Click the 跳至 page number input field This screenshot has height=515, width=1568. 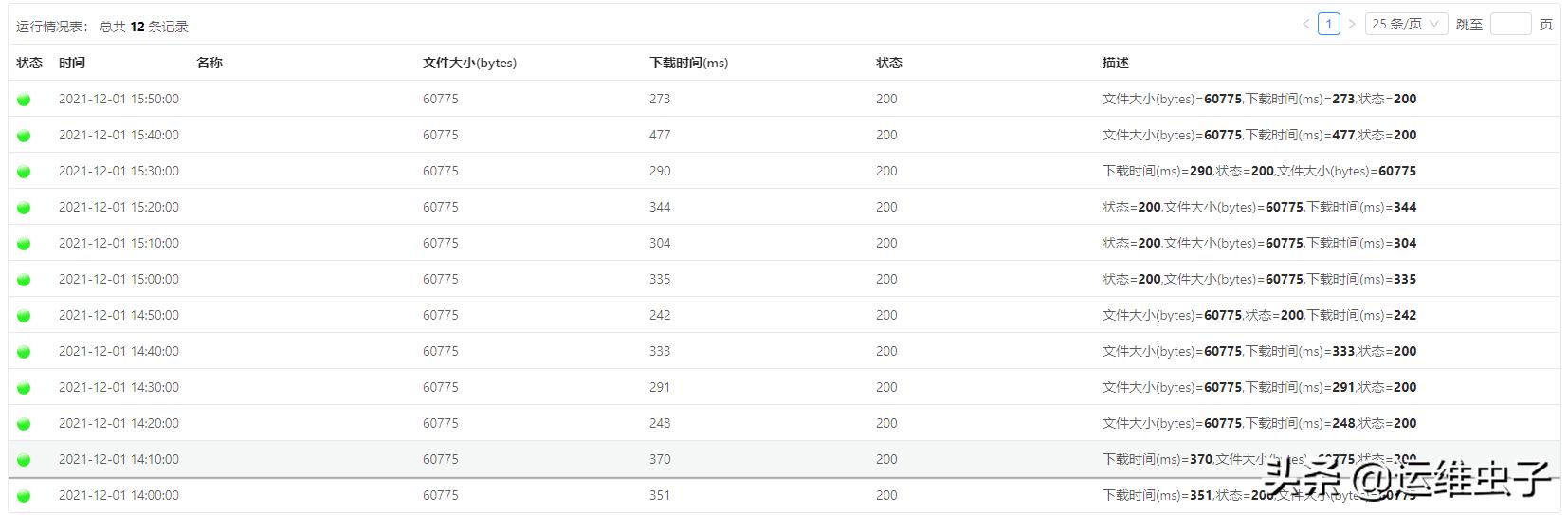[x=1510, y=24]
